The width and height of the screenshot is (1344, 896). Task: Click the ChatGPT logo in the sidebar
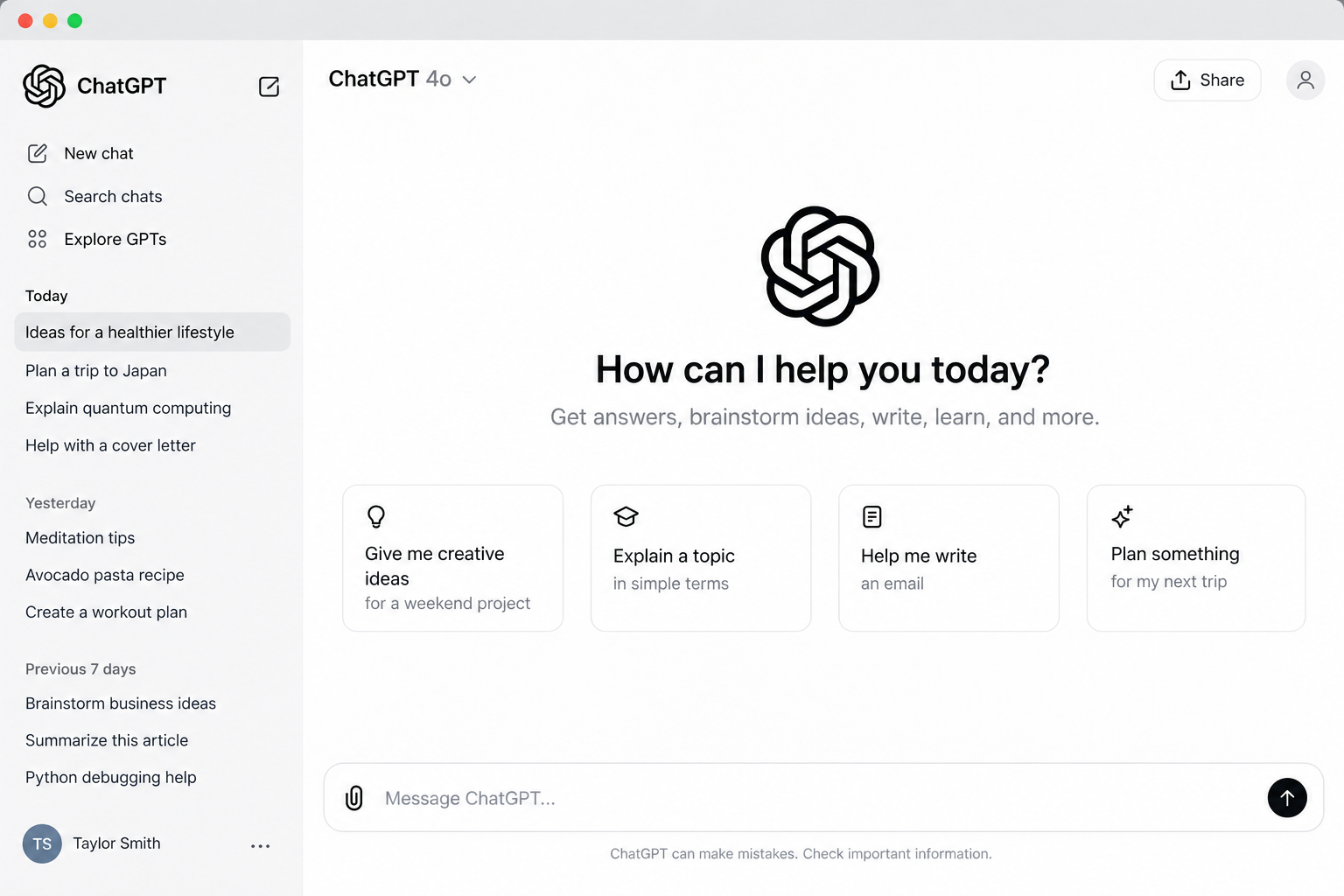point(45,86)
